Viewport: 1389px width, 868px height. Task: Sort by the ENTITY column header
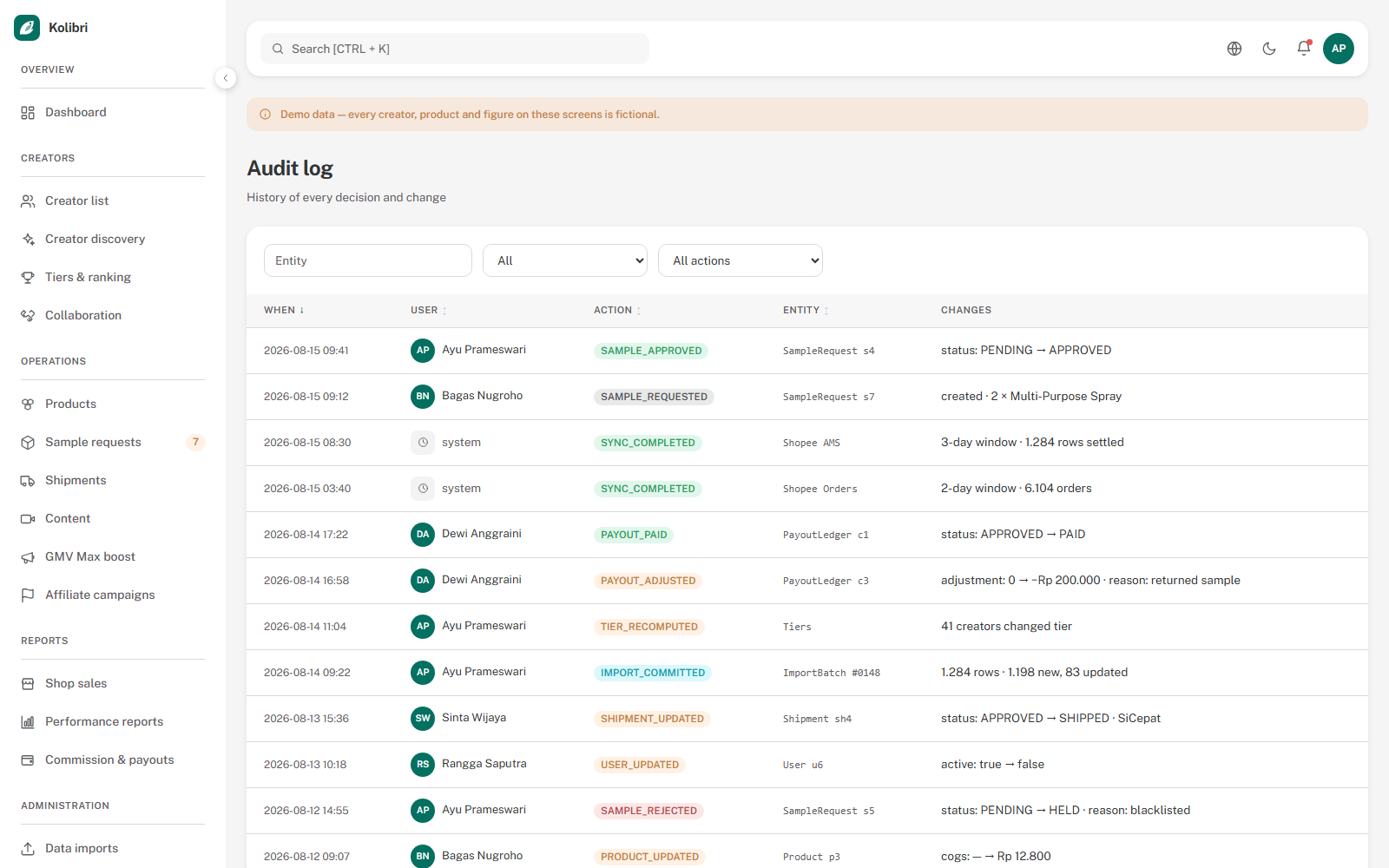806,310
